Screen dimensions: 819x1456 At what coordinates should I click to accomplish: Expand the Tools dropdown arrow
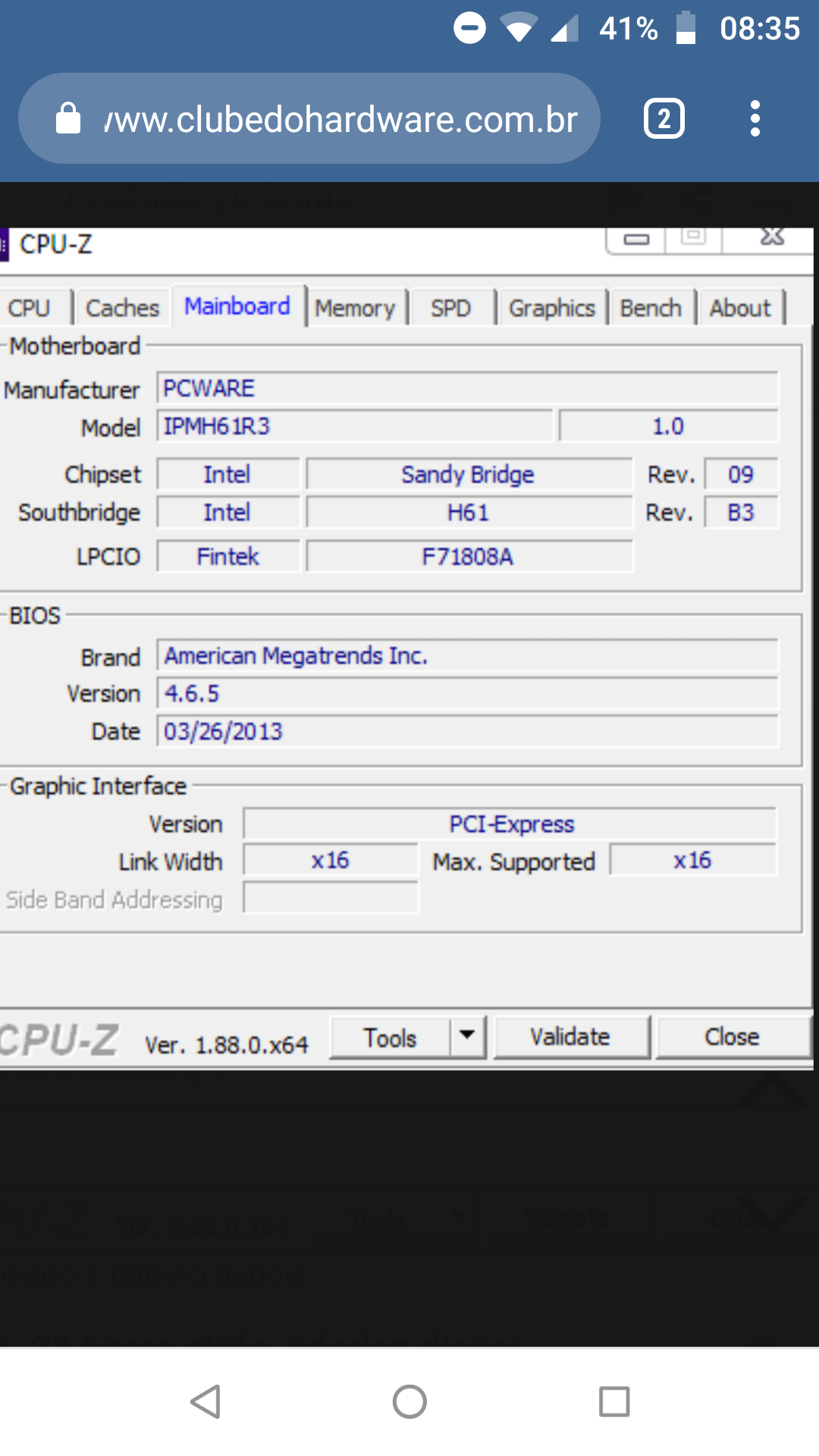pos(468,1036)
